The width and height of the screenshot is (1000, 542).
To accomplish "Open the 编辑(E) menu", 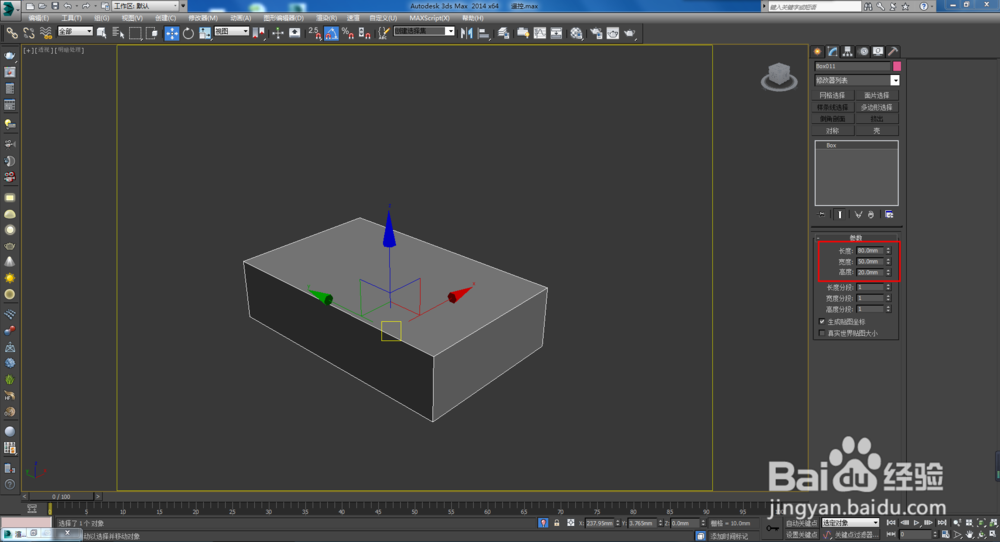I will tap(39, 18).
